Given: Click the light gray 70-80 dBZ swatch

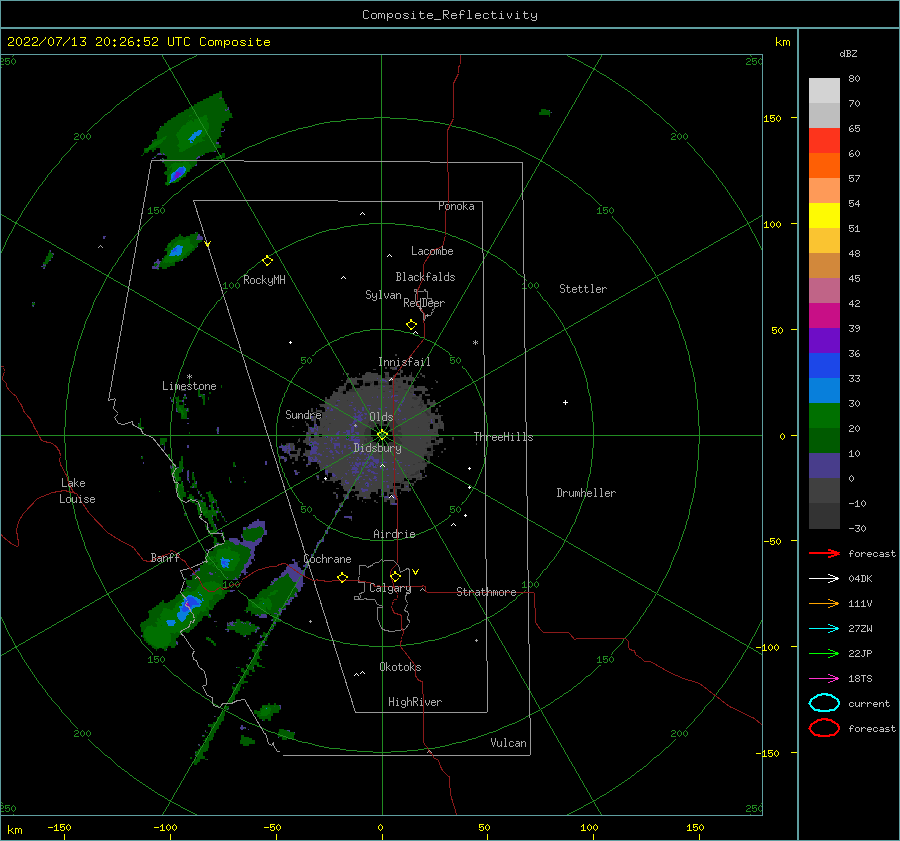Looking at the screenshot, I should coord(824,91).
